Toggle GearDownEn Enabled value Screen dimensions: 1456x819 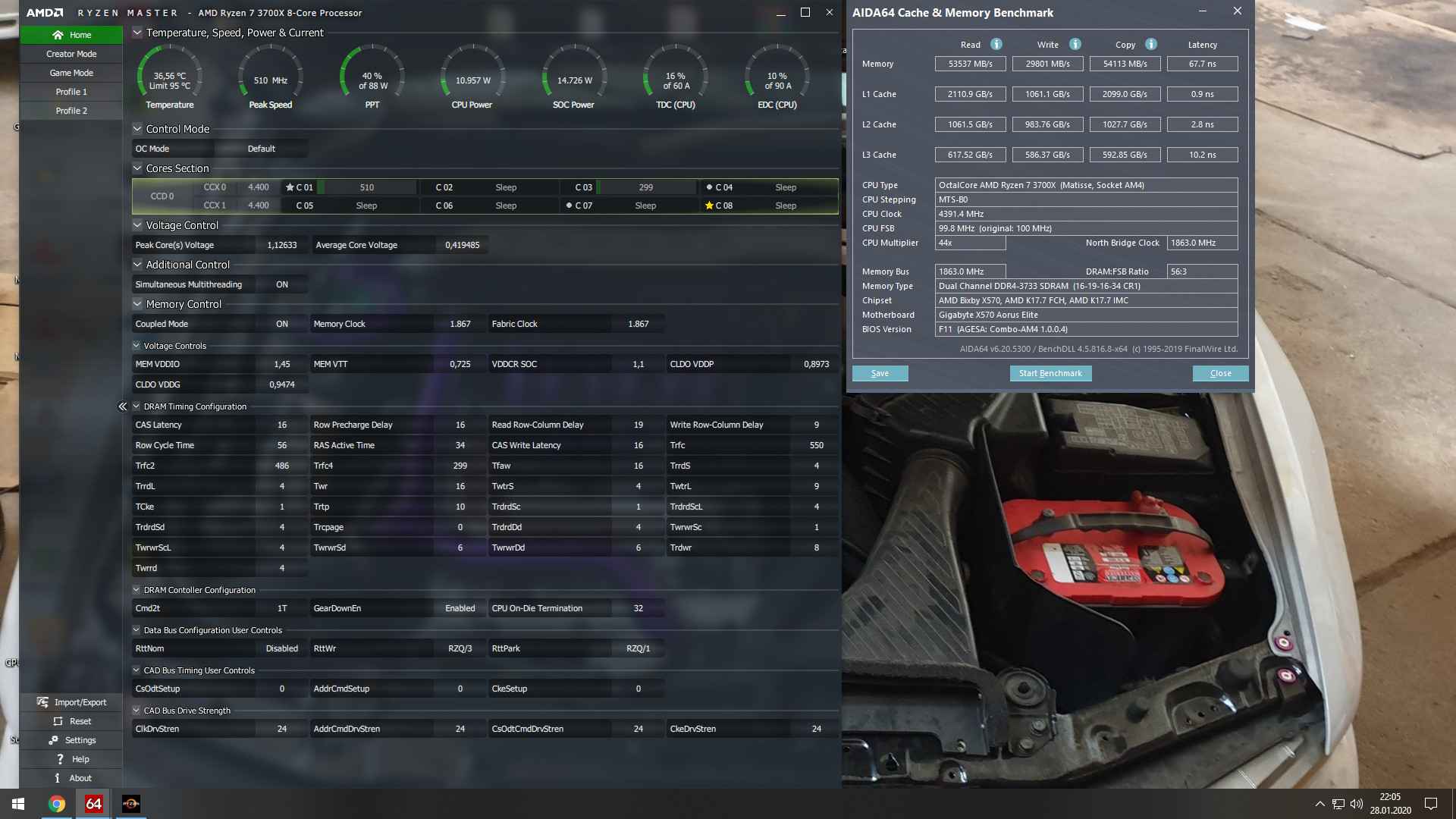[x=460, y=608]
